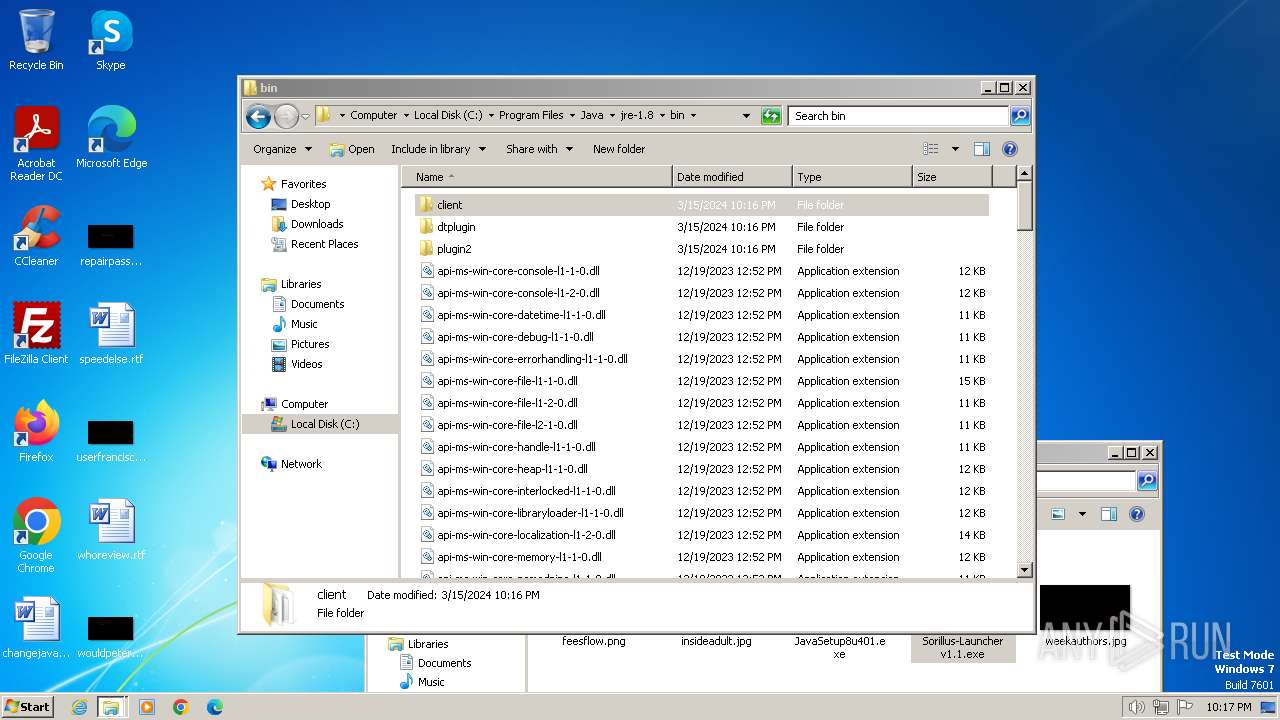1280x720 pixels.
Task: Click the taskbar clock showing 10:17 PM
Action: pos(1228,707)
